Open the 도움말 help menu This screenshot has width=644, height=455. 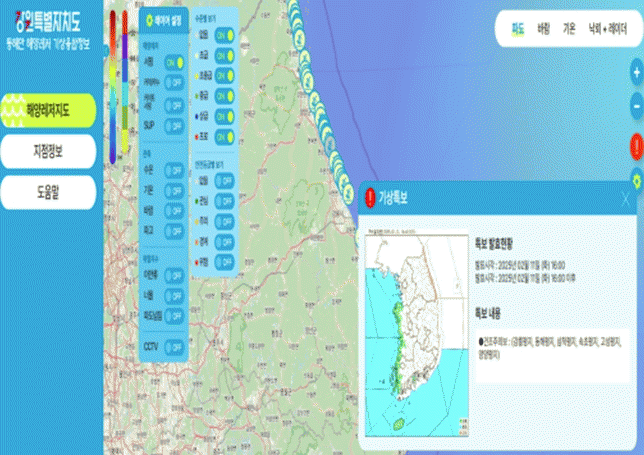click(48, 190)
